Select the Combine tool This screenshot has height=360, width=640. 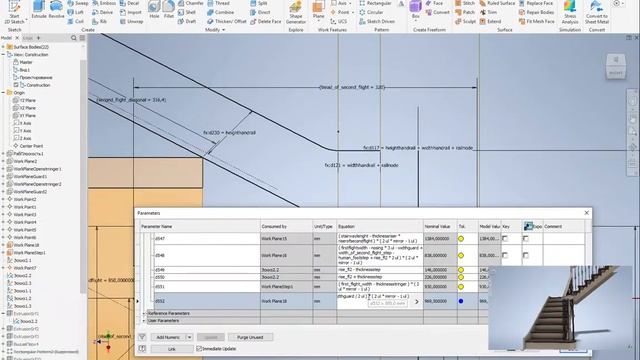point(220,12)
